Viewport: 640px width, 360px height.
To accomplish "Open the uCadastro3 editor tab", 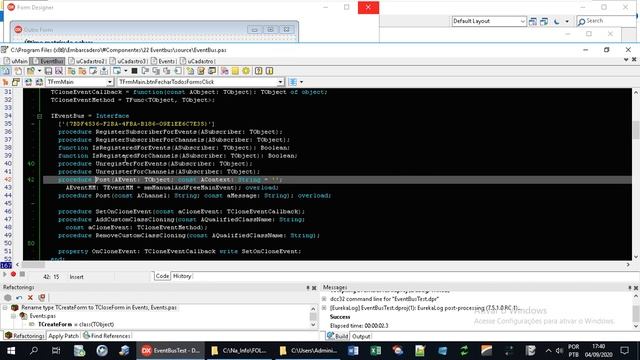I will (x=129, y=61).
